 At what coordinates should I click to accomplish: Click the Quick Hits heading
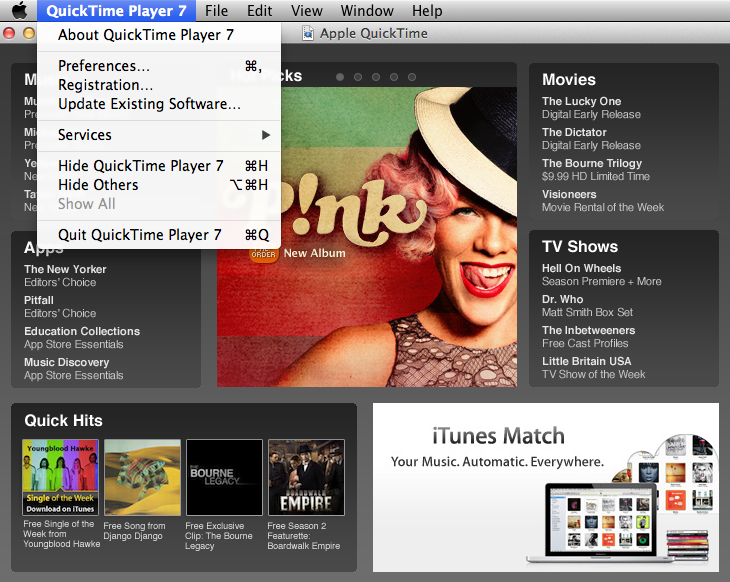click(63, 420)
